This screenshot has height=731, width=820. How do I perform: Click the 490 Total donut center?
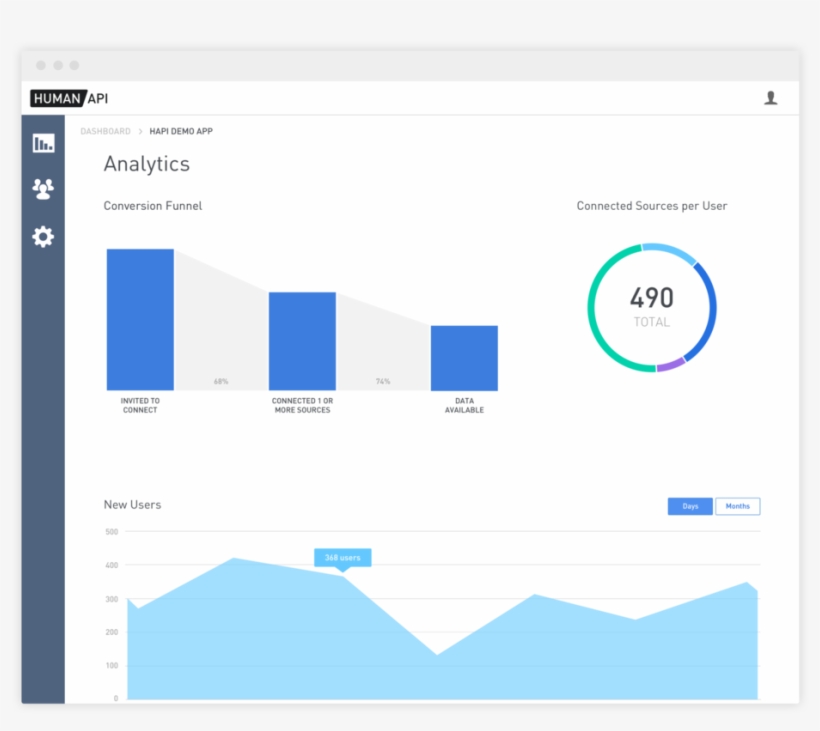tap(651, 306)
